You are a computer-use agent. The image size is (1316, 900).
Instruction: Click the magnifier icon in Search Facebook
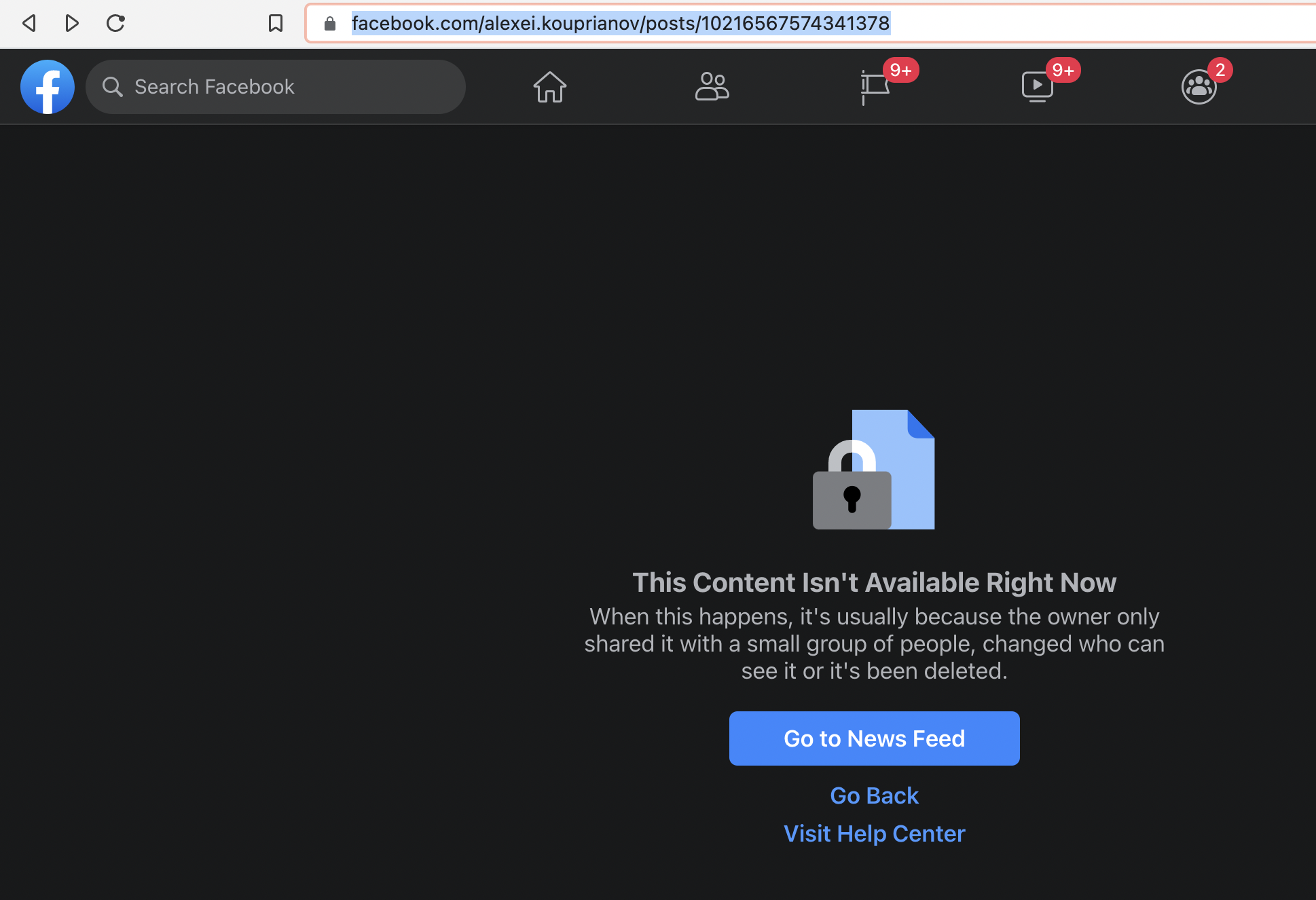112,87
